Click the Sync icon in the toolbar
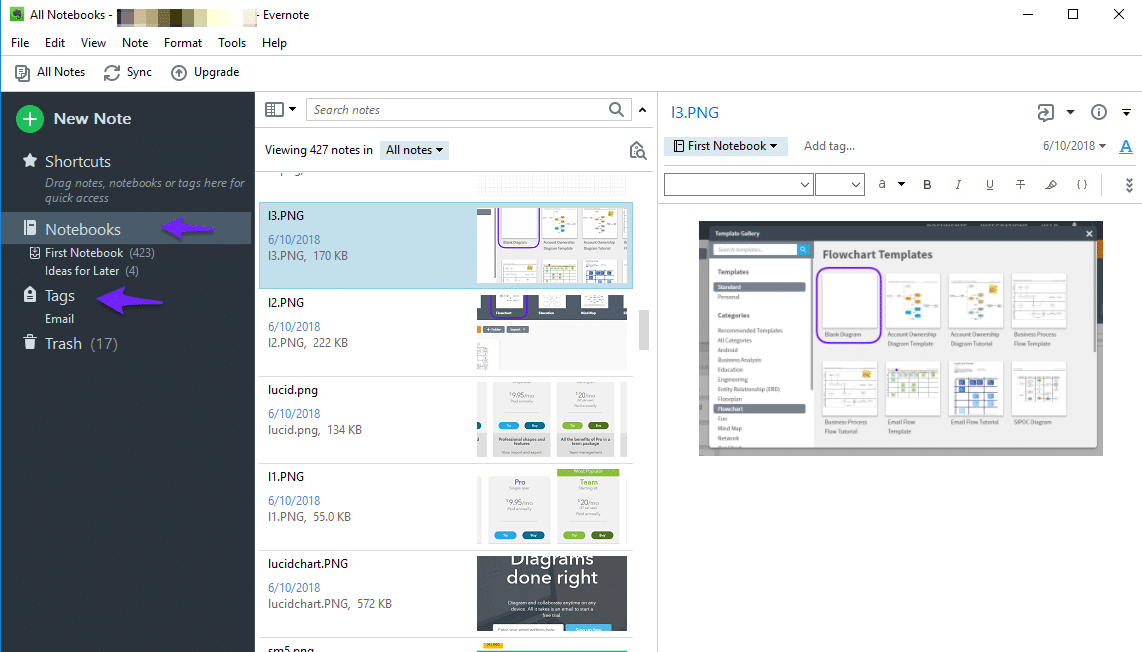This screenshot has height=652, width=1142. [110, 71]
